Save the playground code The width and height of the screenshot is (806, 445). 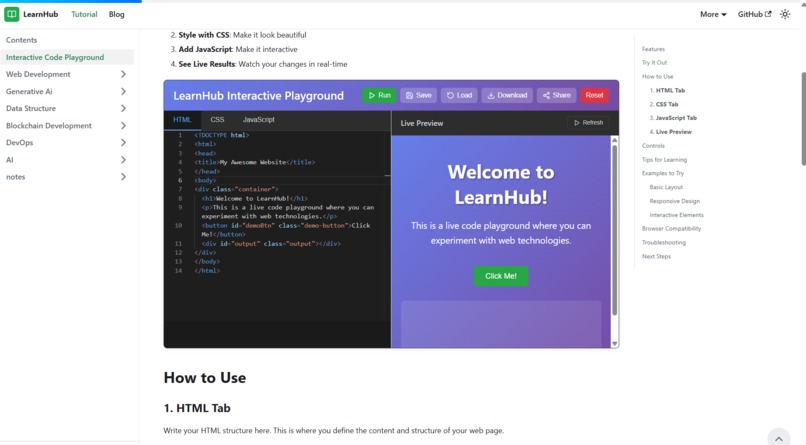[x=418, y=95]
